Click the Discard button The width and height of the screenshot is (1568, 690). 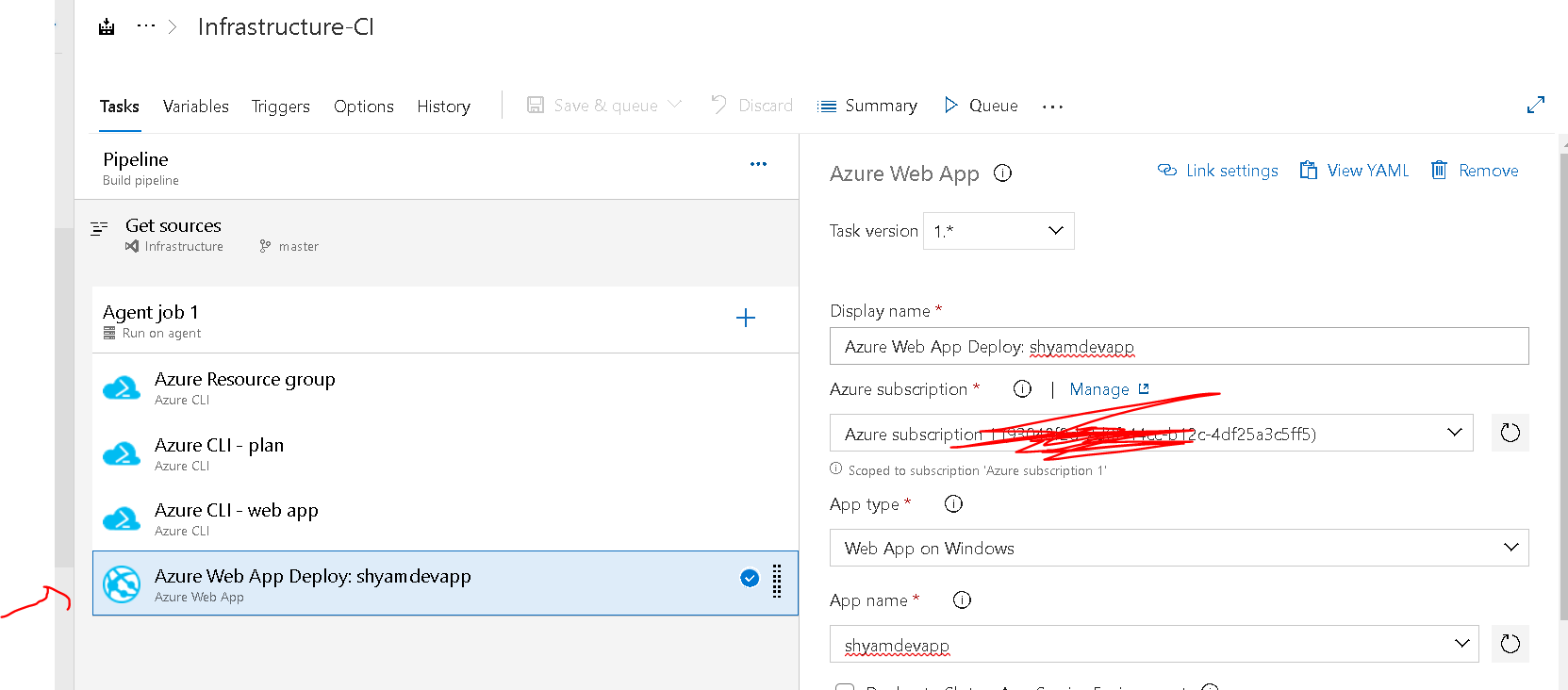tap(752, 106)
